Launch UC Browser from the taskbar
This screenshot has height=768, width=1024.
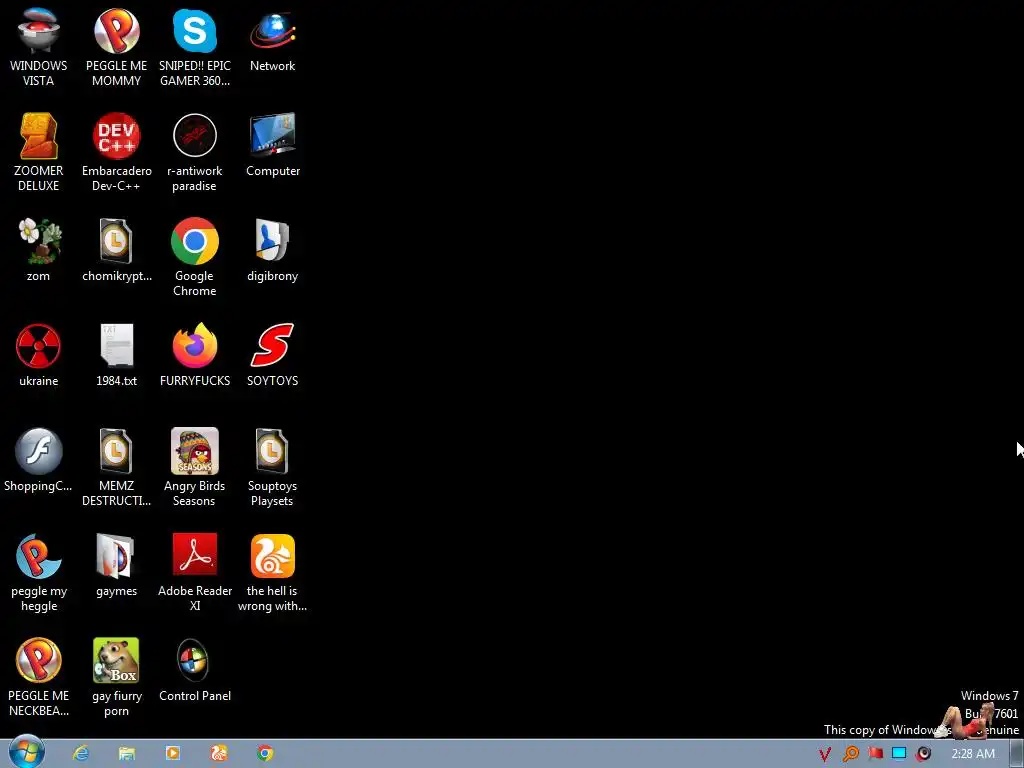pos(219,754)
